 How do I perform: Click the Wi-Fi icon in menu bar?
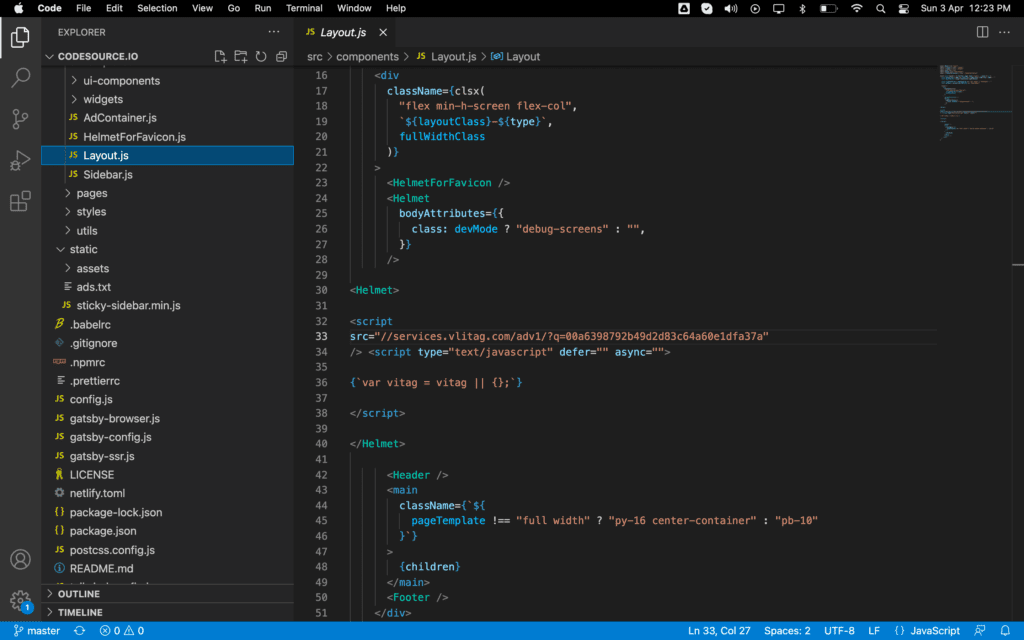coord(857,8)
